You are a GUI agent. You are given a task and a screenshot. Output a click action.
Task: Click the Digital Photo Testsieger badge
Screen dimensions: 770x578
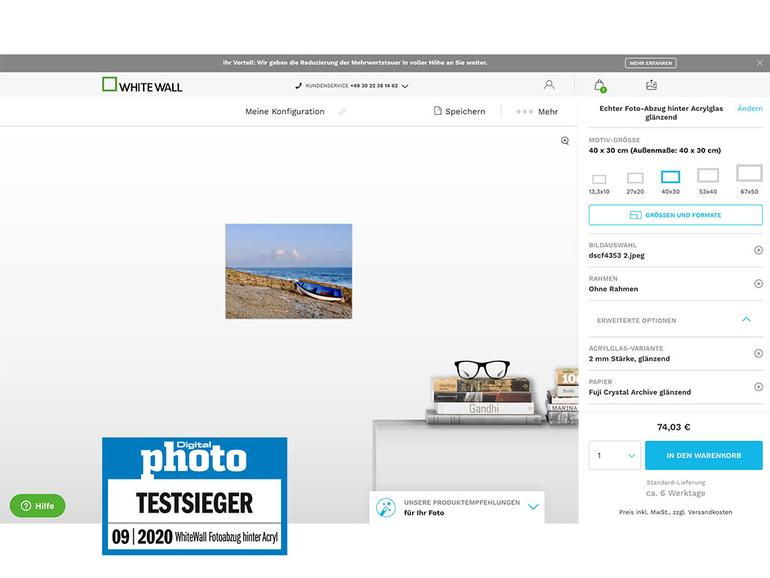point(194,496)
